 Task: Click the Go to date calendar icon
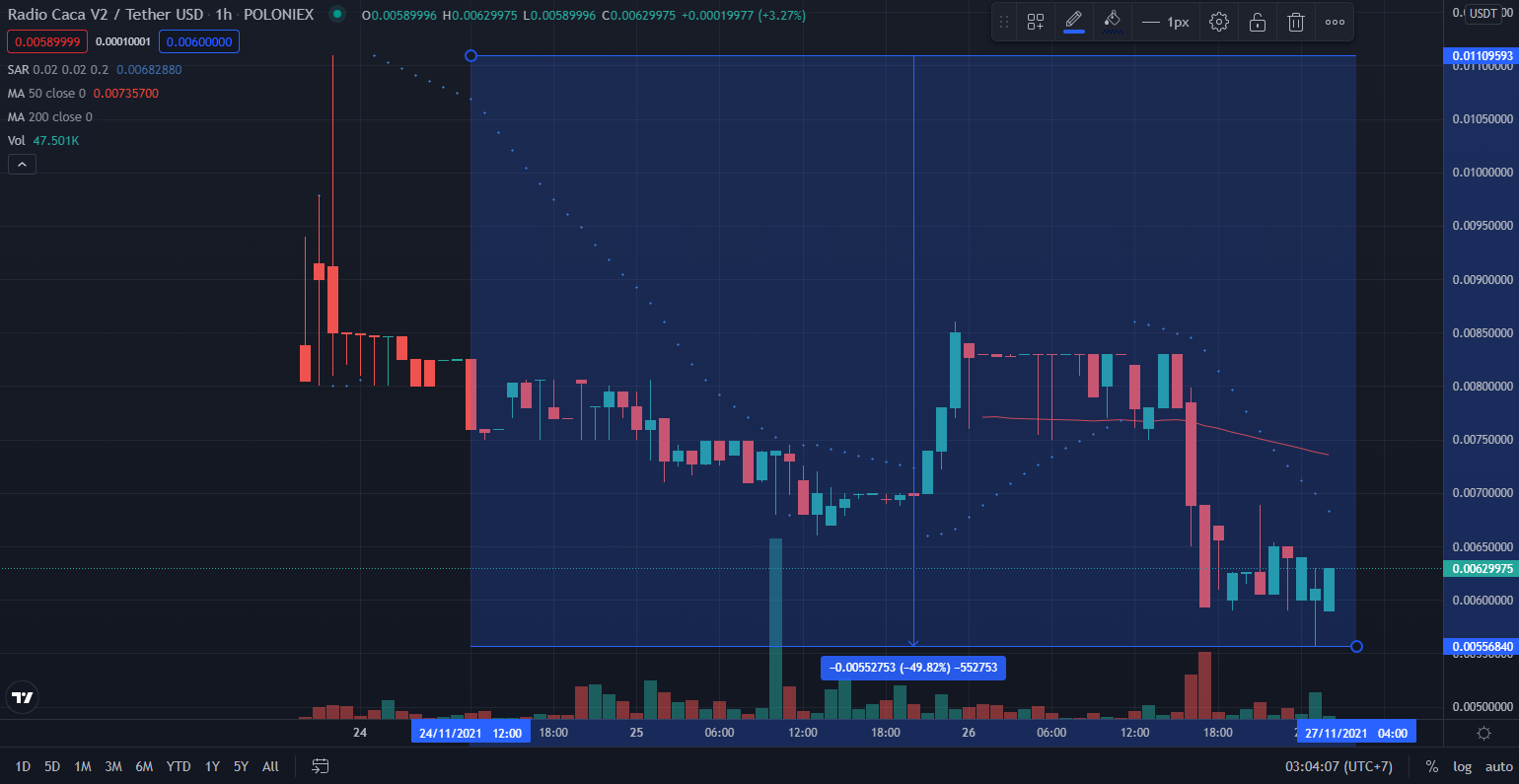click(x=320, y=766)
